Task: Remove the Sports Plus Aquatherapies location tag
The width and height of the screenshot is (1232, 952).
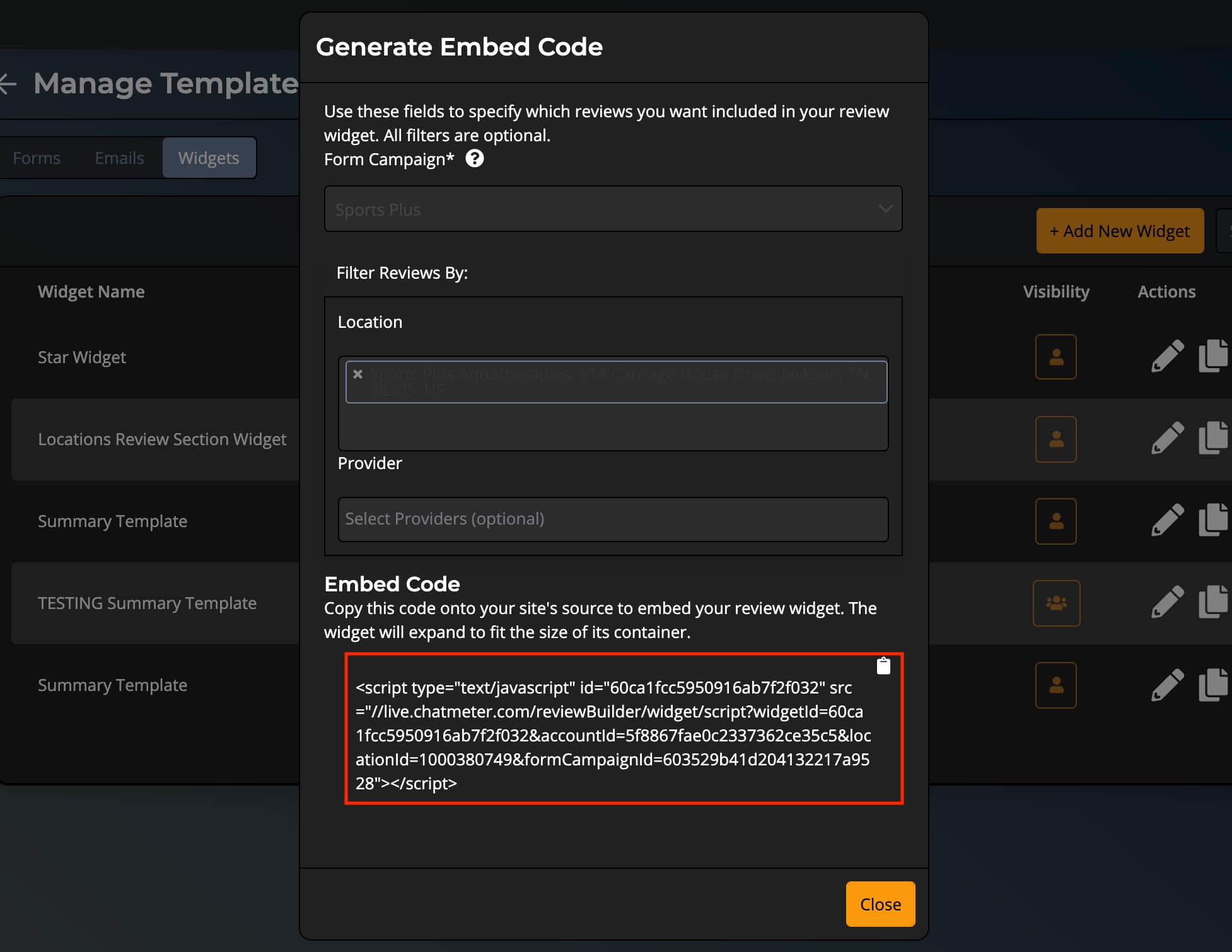Action: tap(357, 374)
